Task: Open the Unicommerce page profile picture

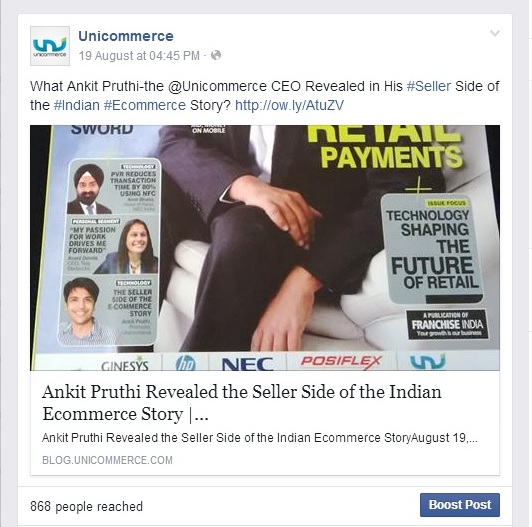Action: pyautogui.click(x=50, y=46)
